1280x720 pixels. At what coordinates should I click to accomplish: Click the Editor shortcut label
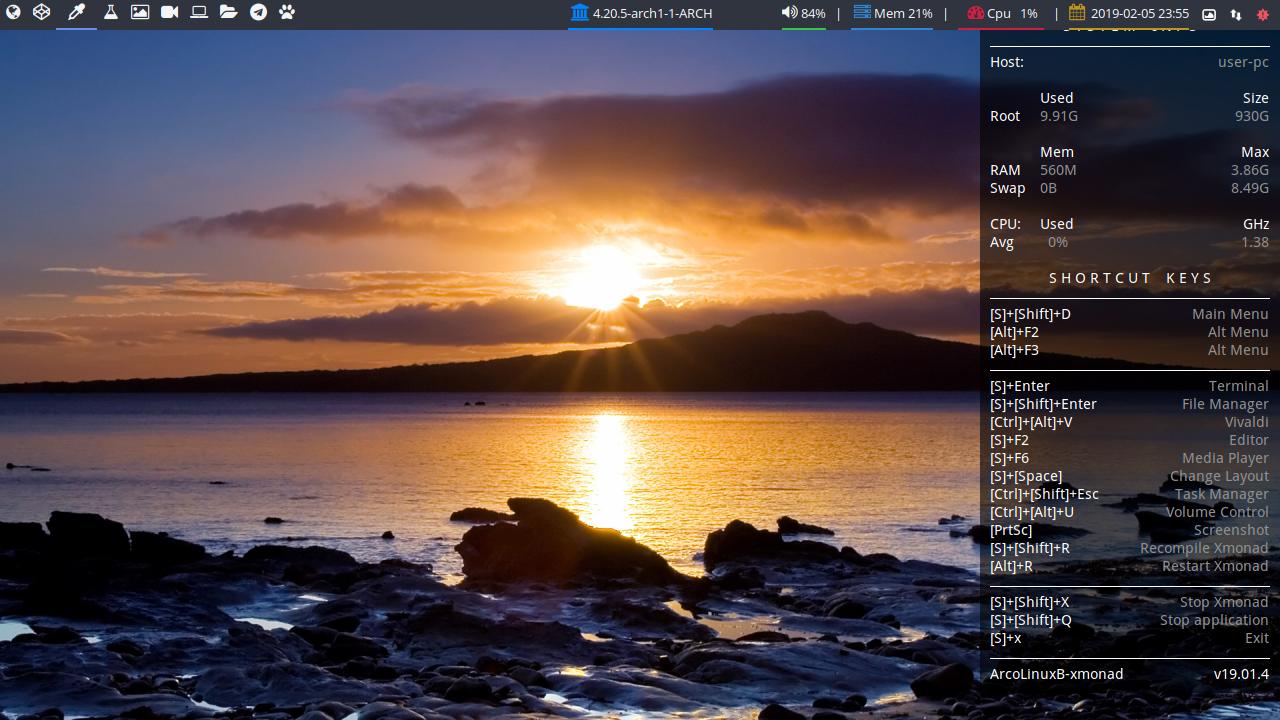(x=1248, y=440)
